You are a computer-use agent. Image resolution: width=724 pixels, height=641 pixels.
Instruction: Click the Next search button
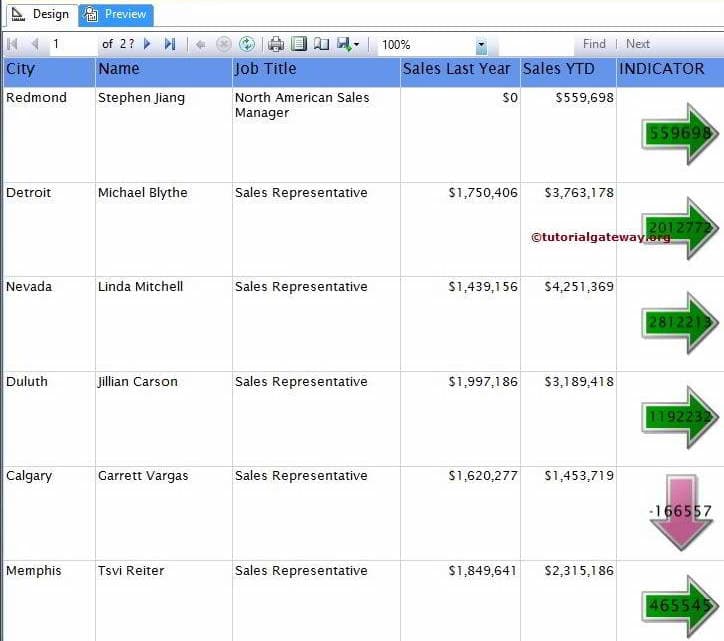[x=638, y=44]
